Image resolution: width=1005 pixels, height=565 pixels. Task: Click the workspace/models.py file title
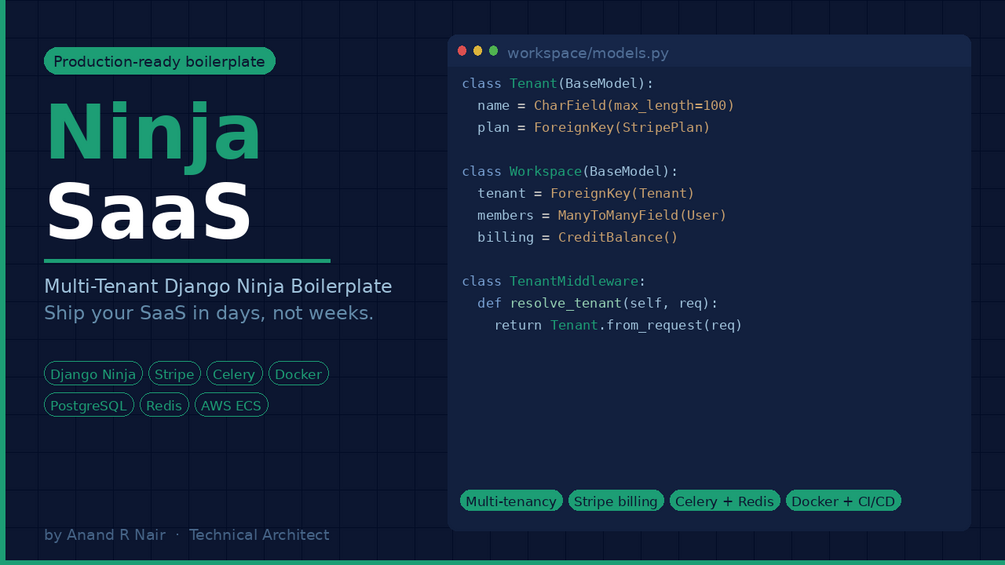[x=588, y=53]
